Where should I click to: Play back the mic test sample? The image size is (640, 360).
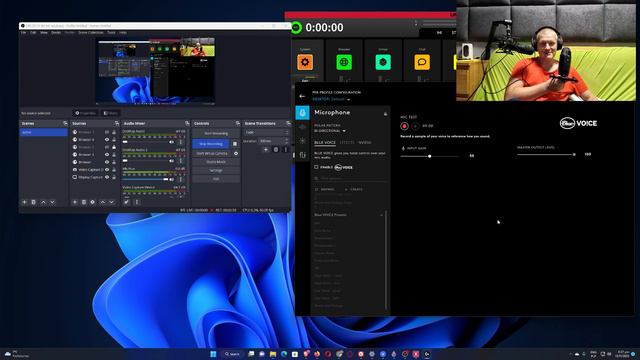(415, 126)
